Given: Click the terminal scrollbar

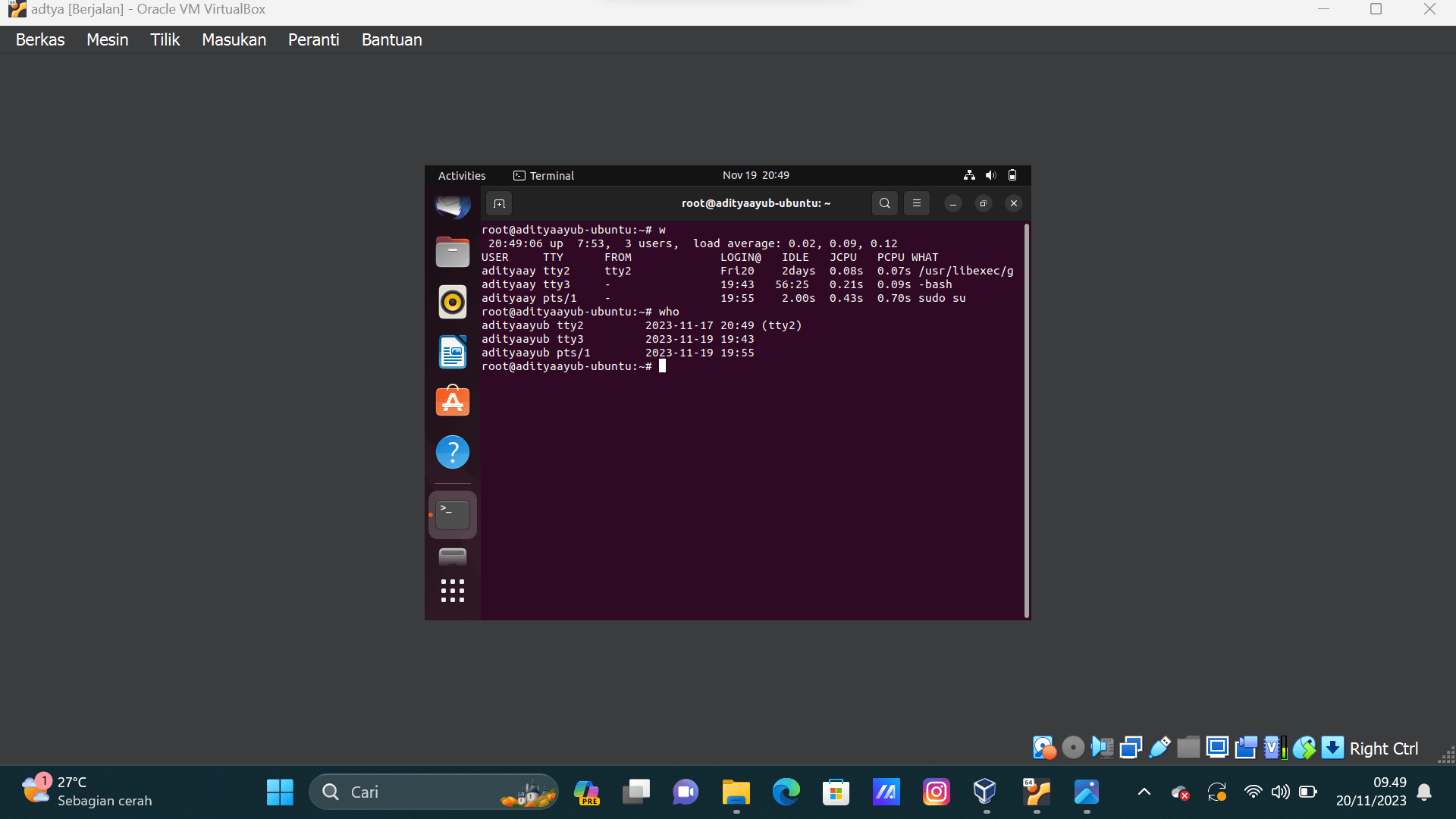Looking at the screenshot, I should [1027, 421].
